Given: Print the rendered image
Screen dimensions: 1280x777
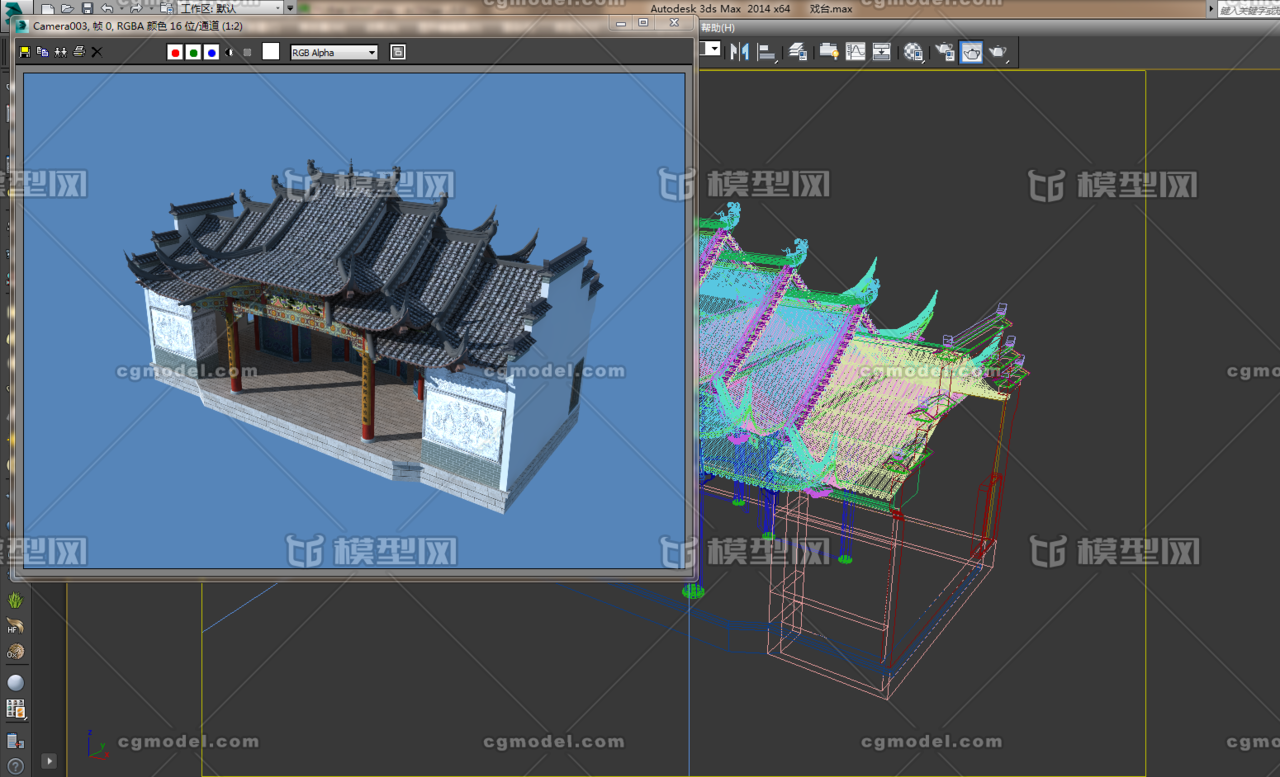Looking at the screenshot, I should point(78,52).
